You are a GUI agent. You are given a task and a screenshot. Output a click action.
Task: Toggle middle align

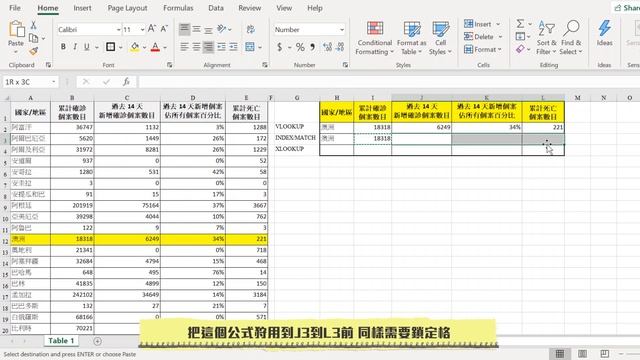click(196, 29)
